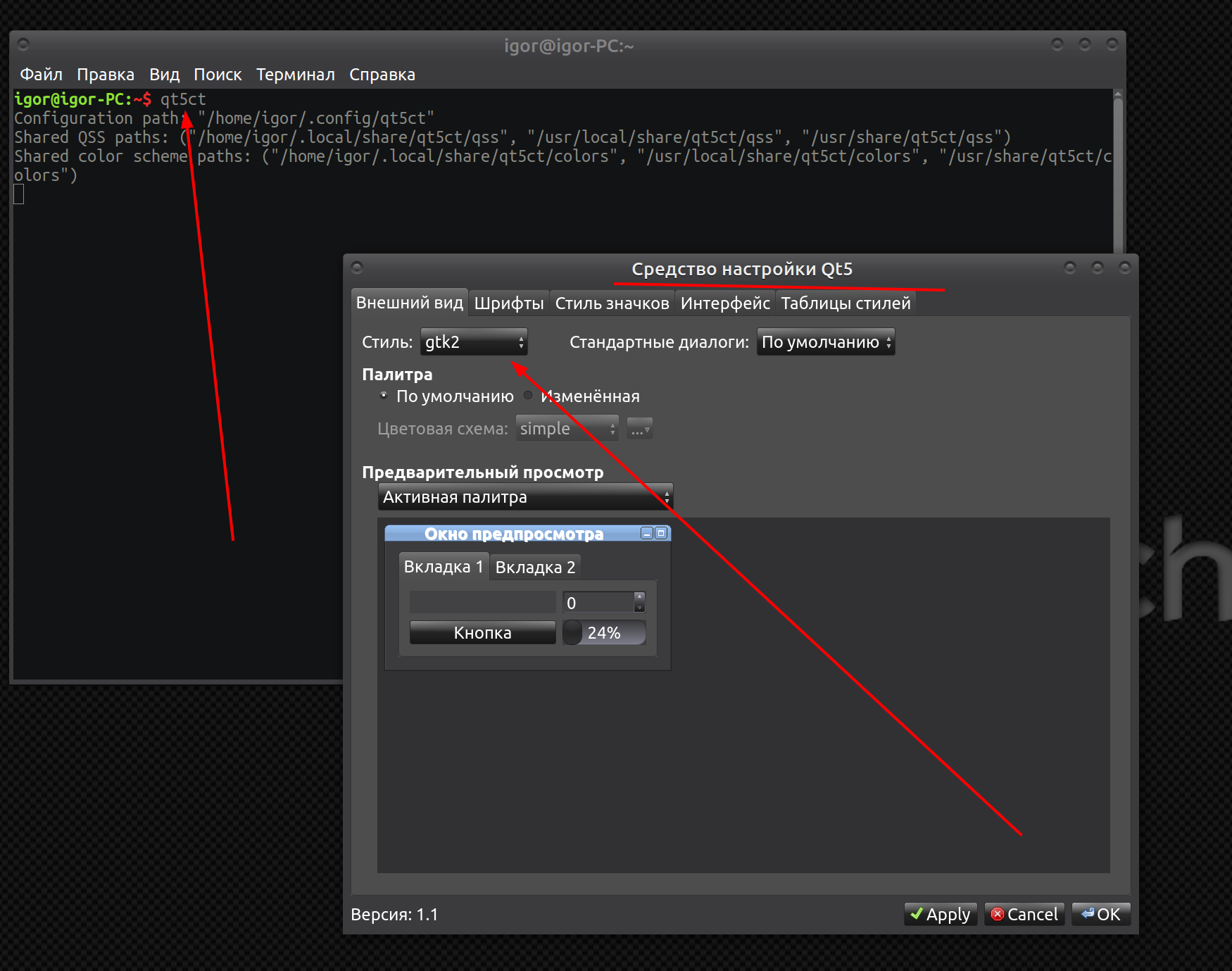Open the Стиль gtk2 dropdown
The width and height of the screenshot is (1232, 971).
point(474,342)
